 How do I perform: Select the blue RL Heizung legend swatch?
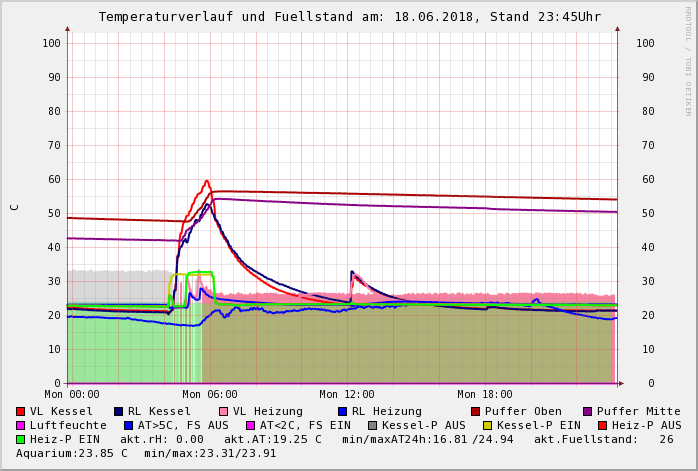point(342,411)
